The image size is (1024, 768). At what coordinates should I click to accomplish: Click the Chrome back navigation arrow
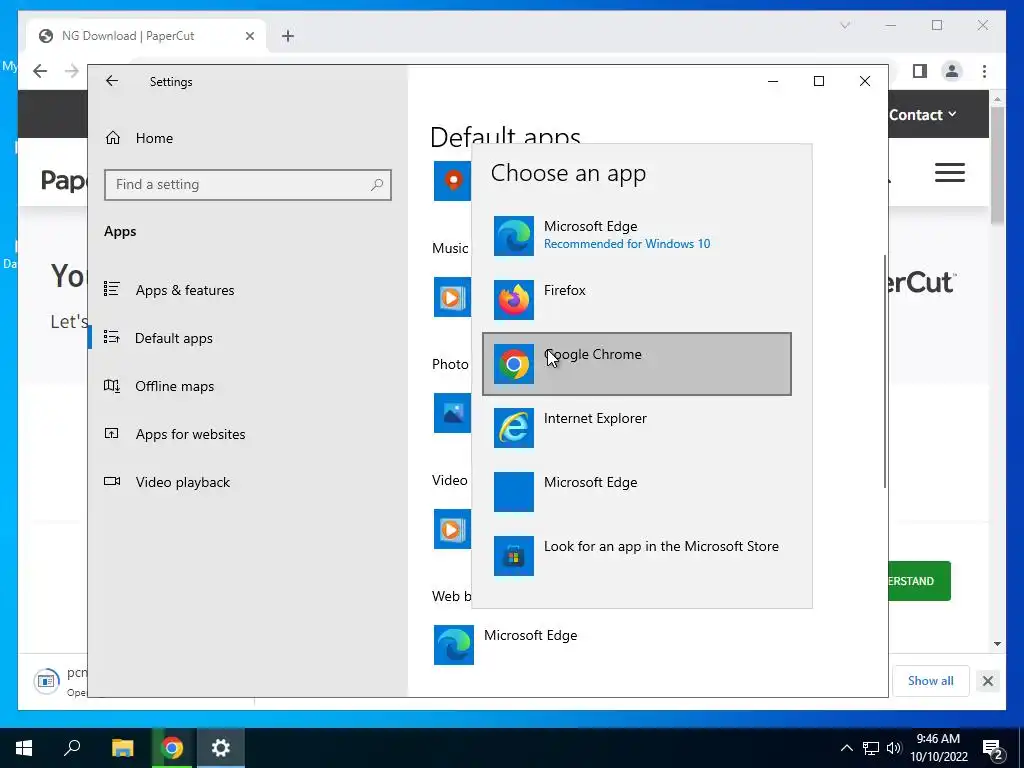click(x=40, y=71)
